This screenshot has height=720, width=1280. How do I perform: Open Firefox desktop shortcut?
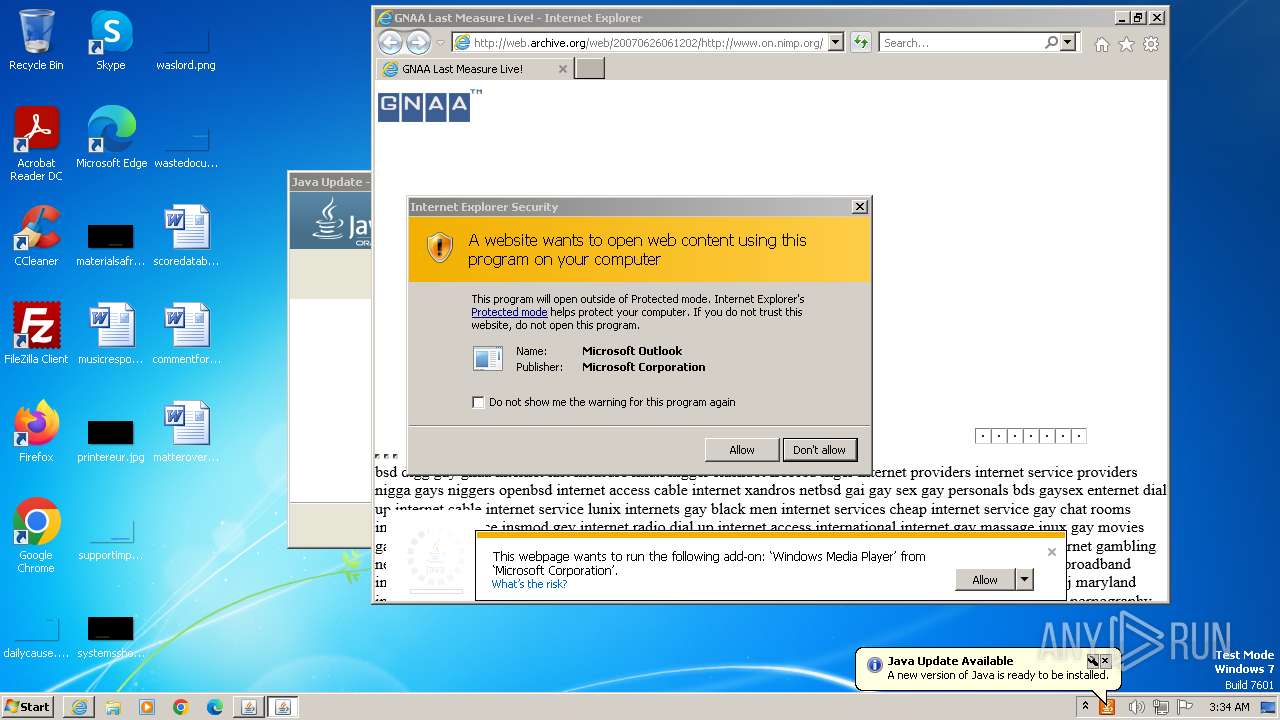pos(36,432)
